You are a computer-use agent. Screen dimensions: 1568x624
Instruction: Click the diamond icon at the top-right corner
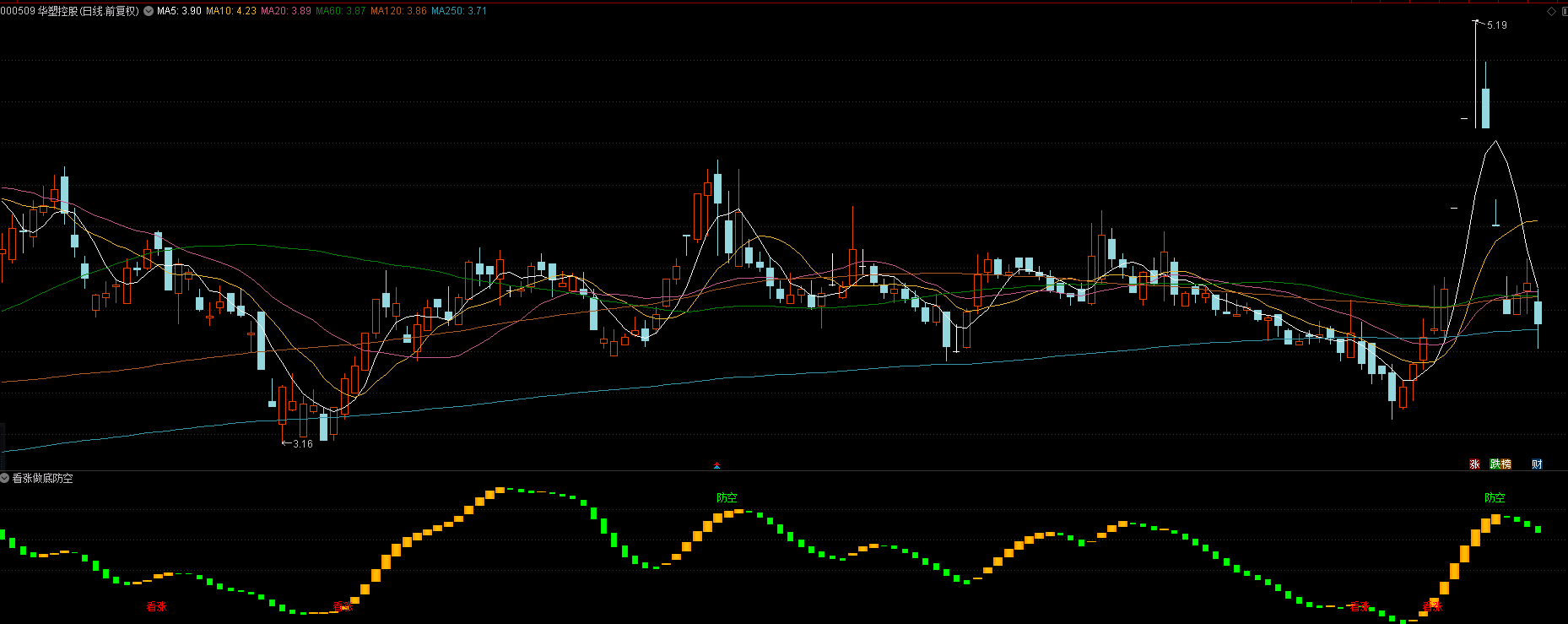coord(1551,11)
